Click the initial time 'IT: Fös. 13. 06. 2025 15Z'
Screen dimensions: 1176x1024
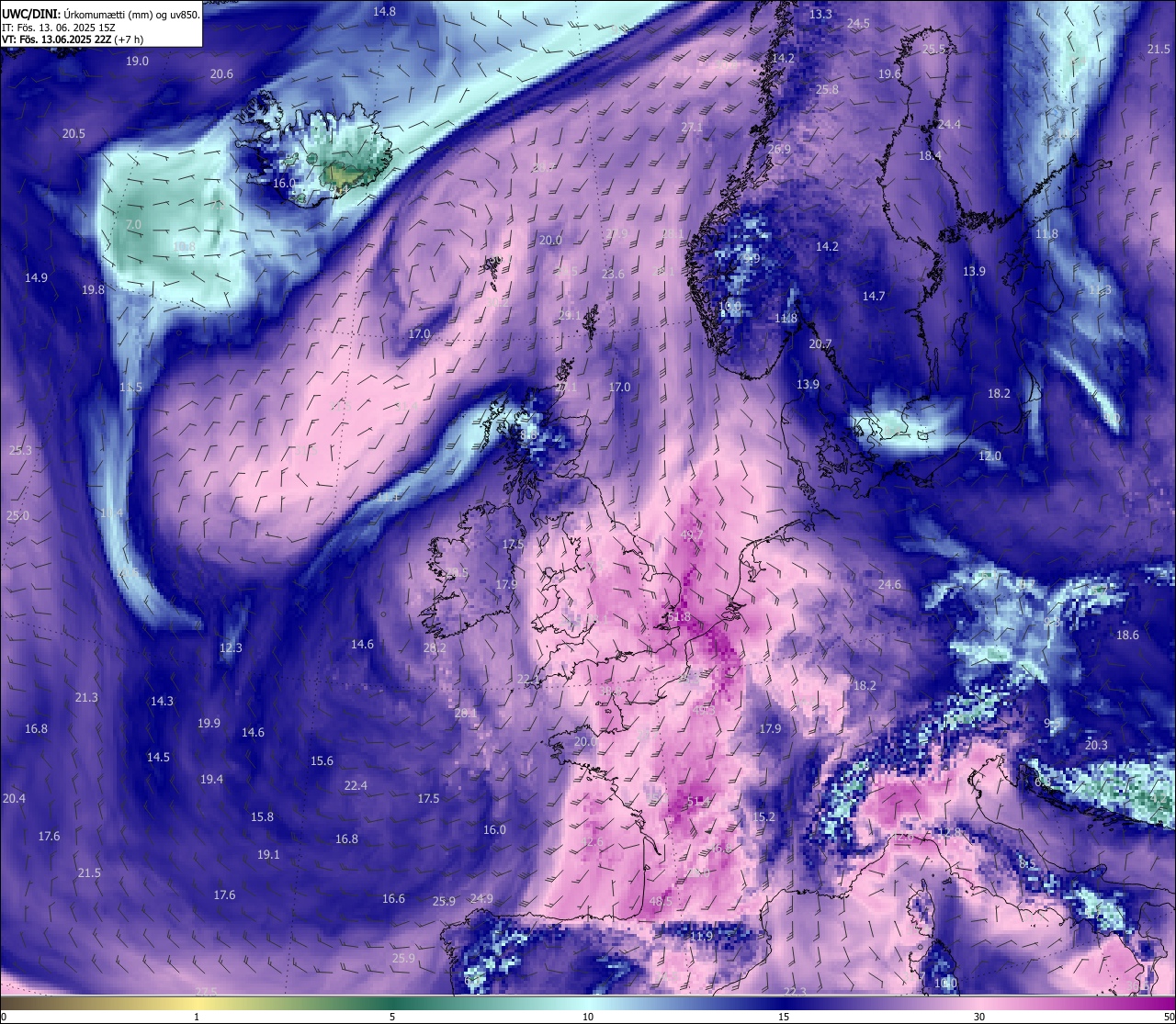[57, 28]
